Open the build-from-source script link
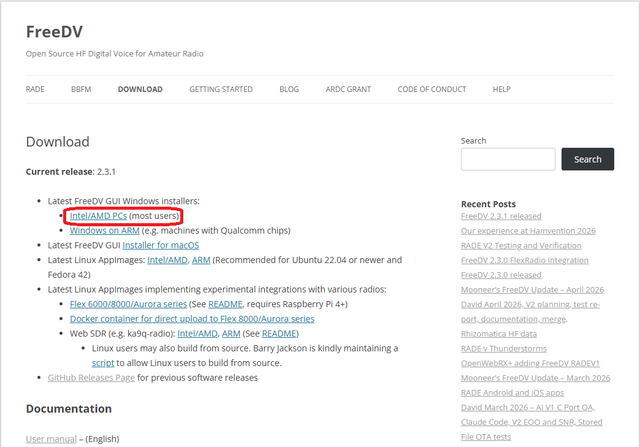Viewport: 640px width, 447px height. click(x=103, y=362)
